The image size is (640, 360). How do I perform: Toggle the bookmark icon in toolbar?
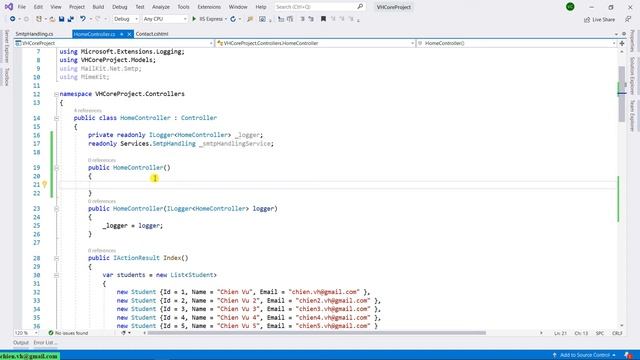(x=323, y=19)
